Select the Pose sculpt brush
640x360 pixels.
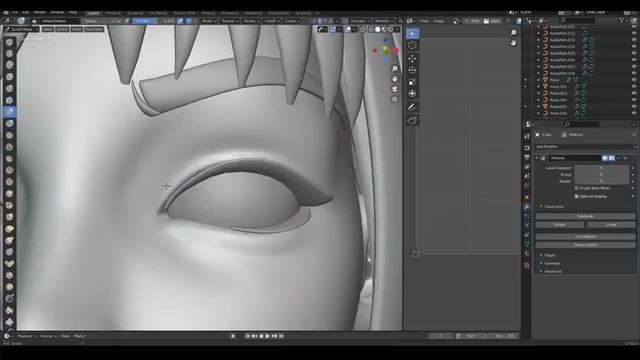pyautogui.click(x=9, y=264)
